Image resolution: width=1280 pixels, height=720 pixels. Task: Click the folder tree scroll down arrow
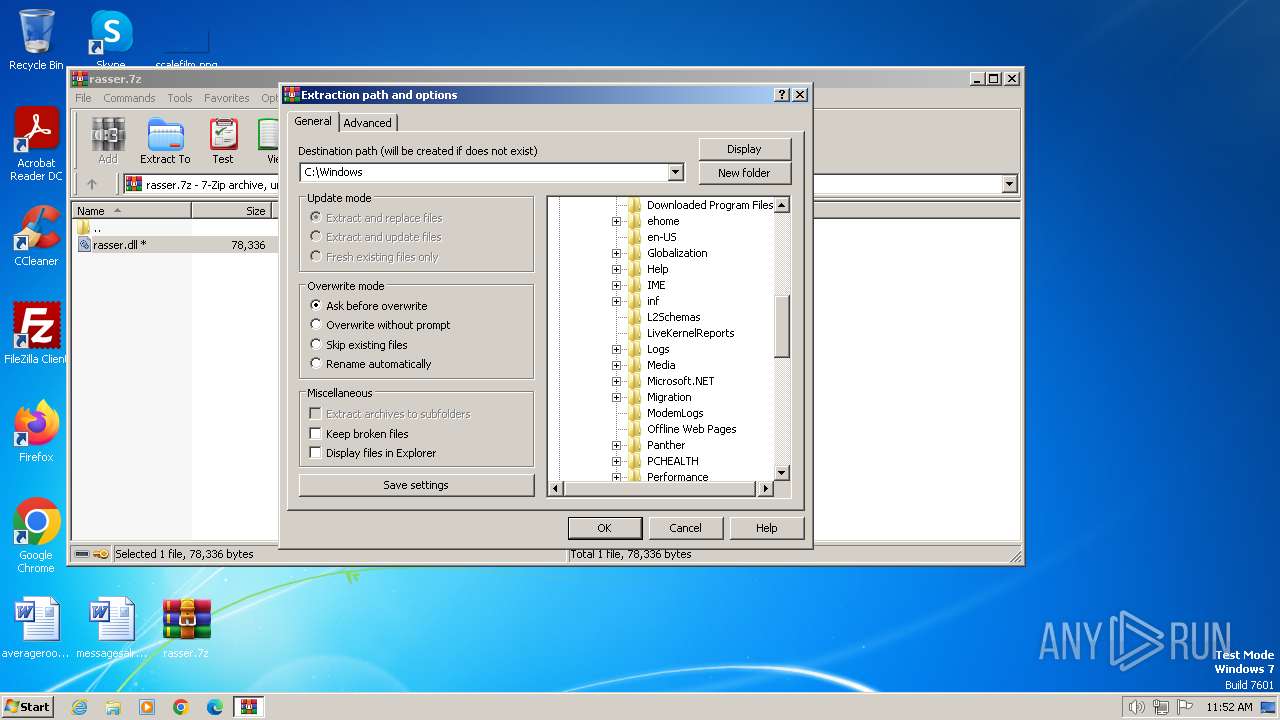(x=782, y=473)
